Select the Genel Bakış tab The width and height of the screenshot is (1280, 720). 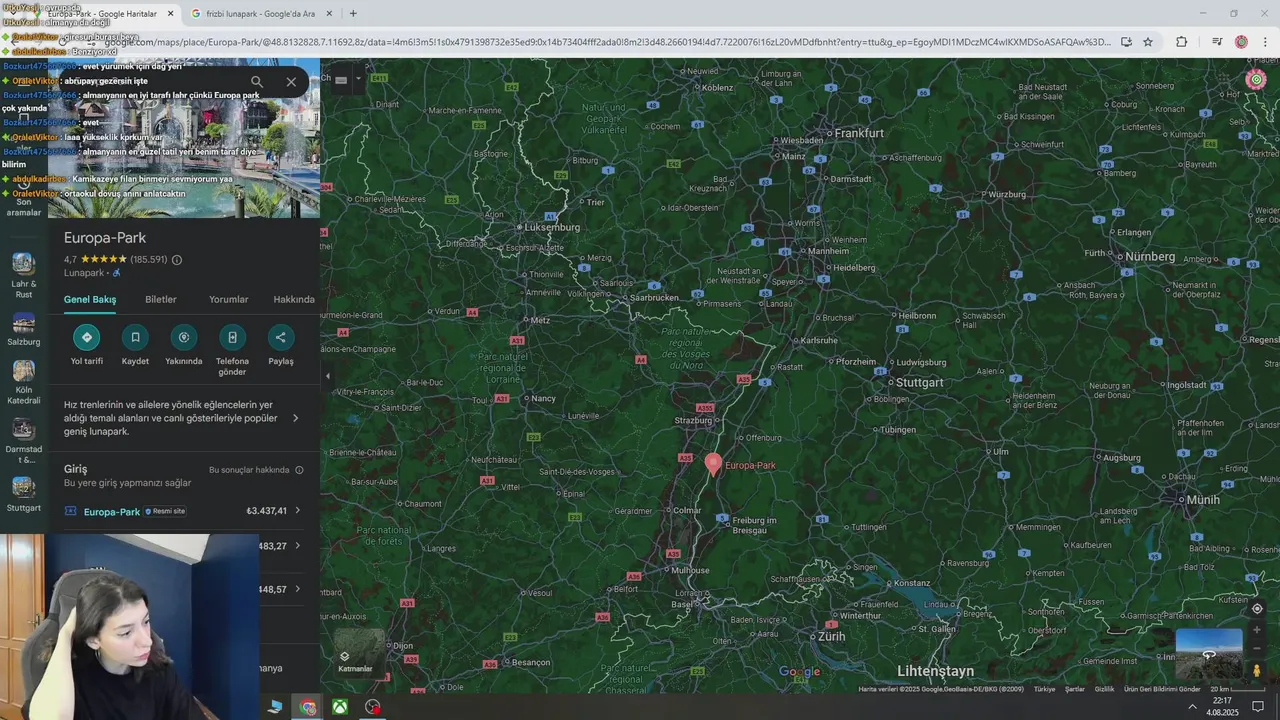coord(90,299)
